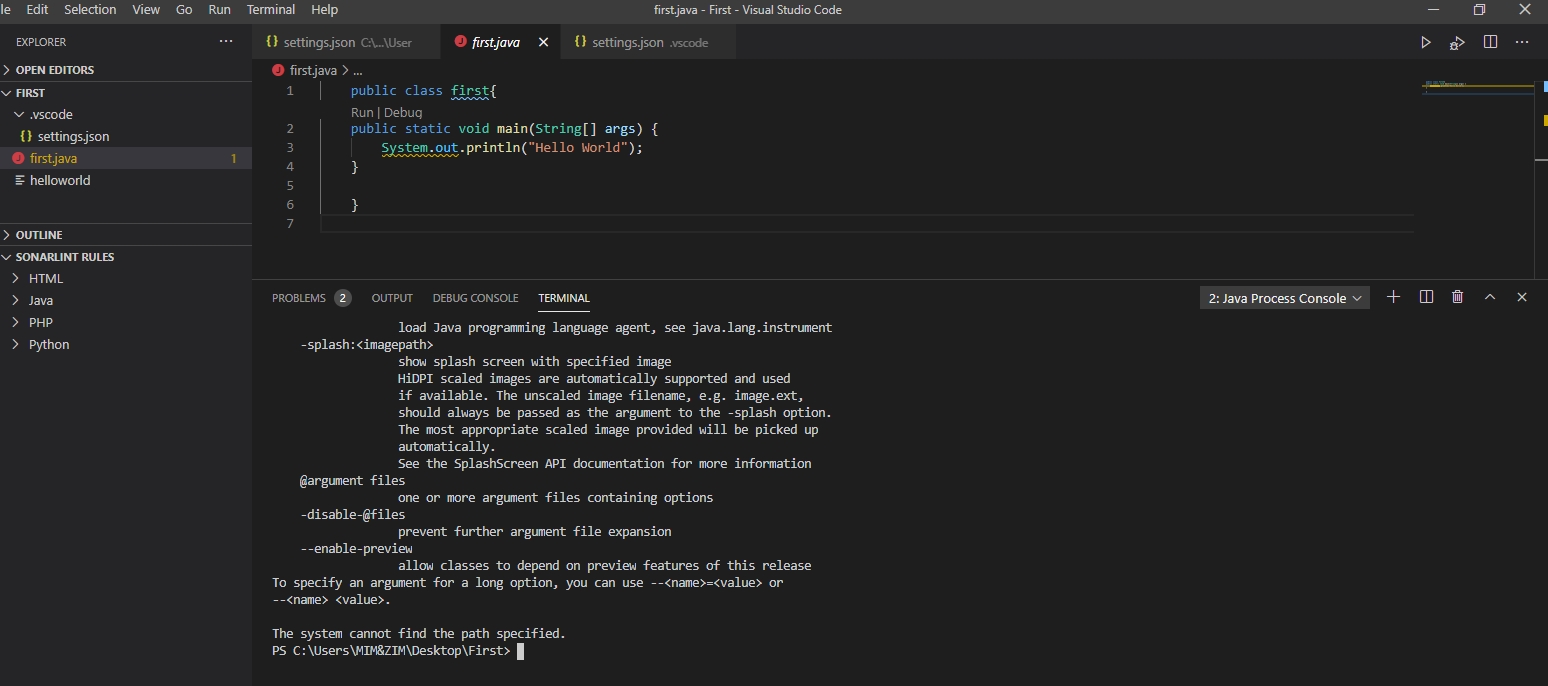Click the settings.json braces icon in Explorer
The width and height of the screenshot is (1548, 686).
pos(26,136)
